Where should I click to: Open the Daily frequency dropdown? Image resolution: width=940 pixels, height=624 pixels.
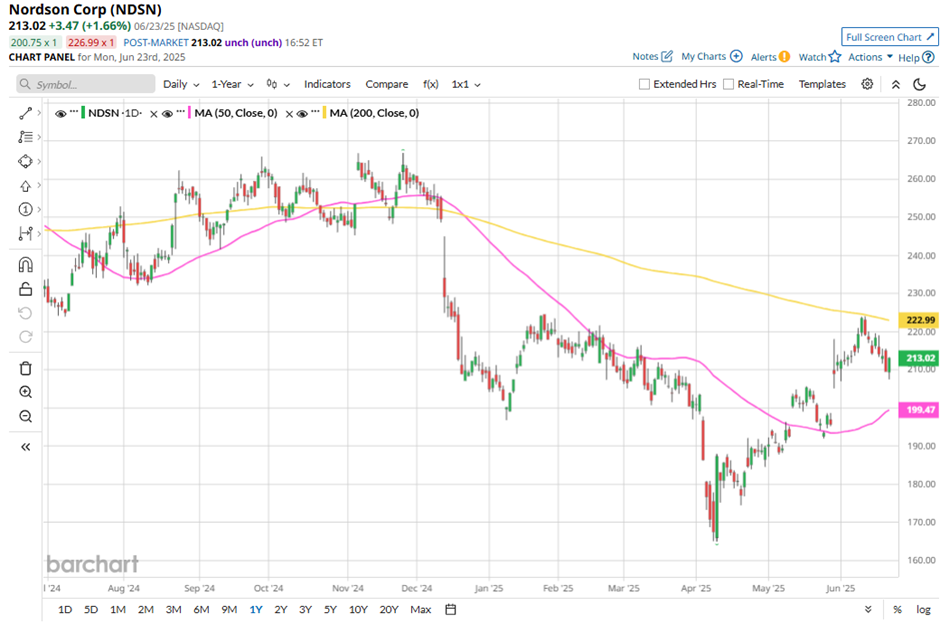181,85
